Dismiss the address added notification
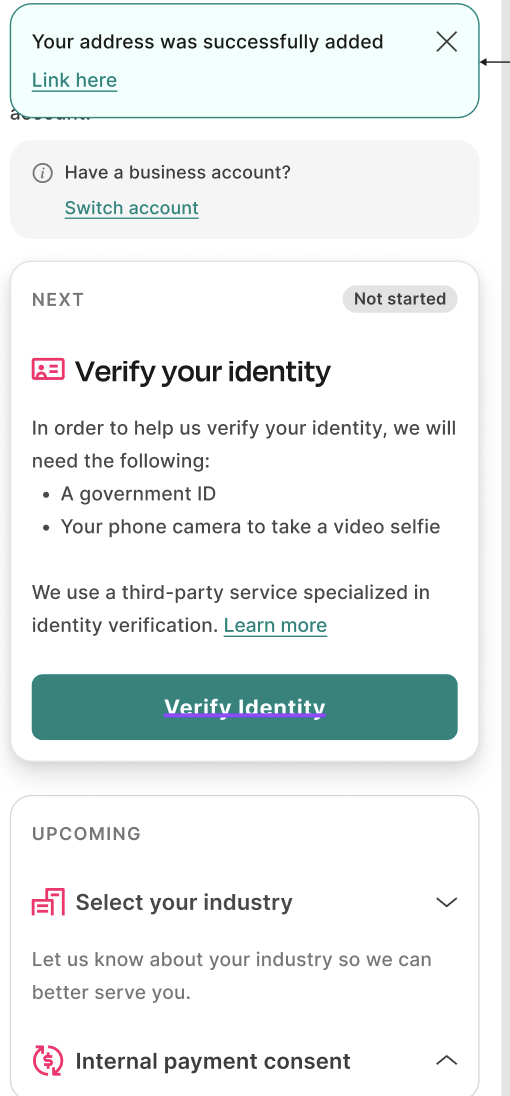This screenshot has height=1096, width=510. [446, 42]
